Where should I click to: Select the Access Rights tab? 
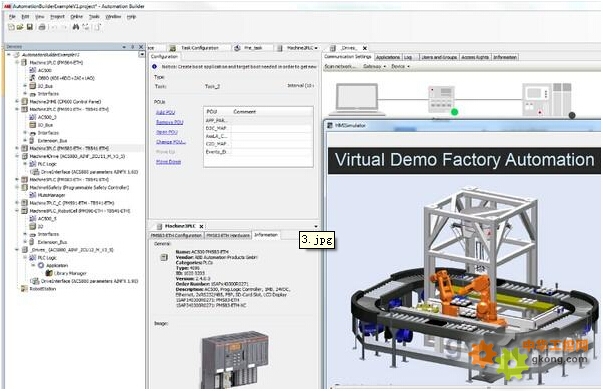click(475, 57)
